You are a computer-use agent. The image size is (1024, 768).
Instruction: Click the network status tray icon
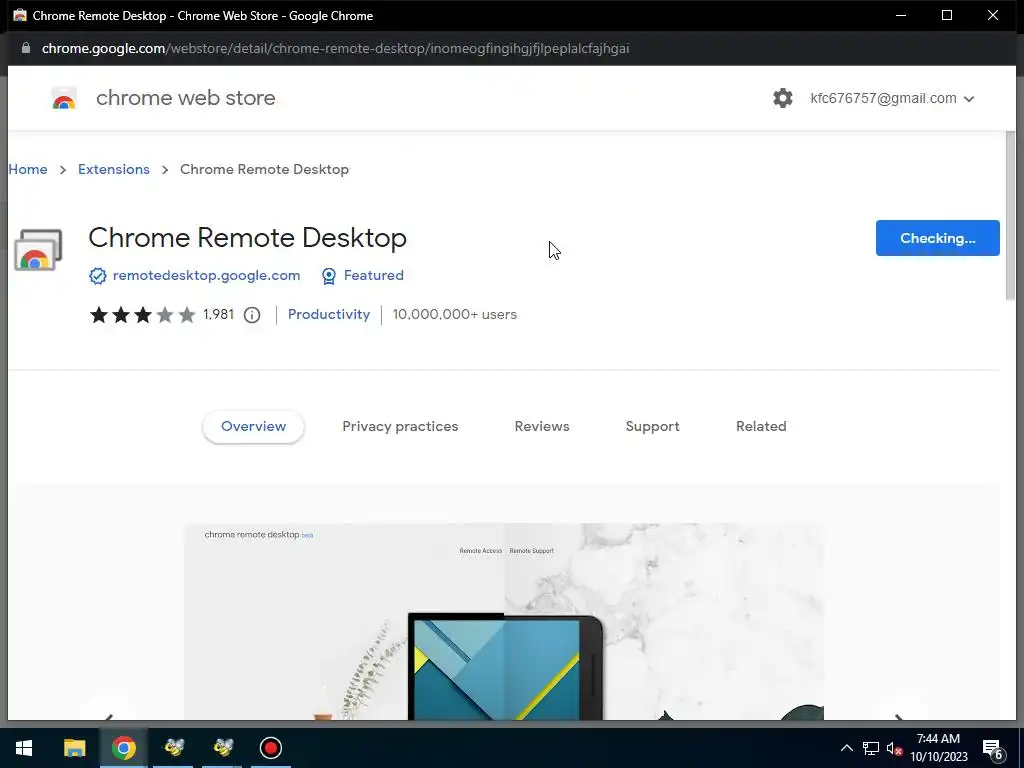point(870,748)
